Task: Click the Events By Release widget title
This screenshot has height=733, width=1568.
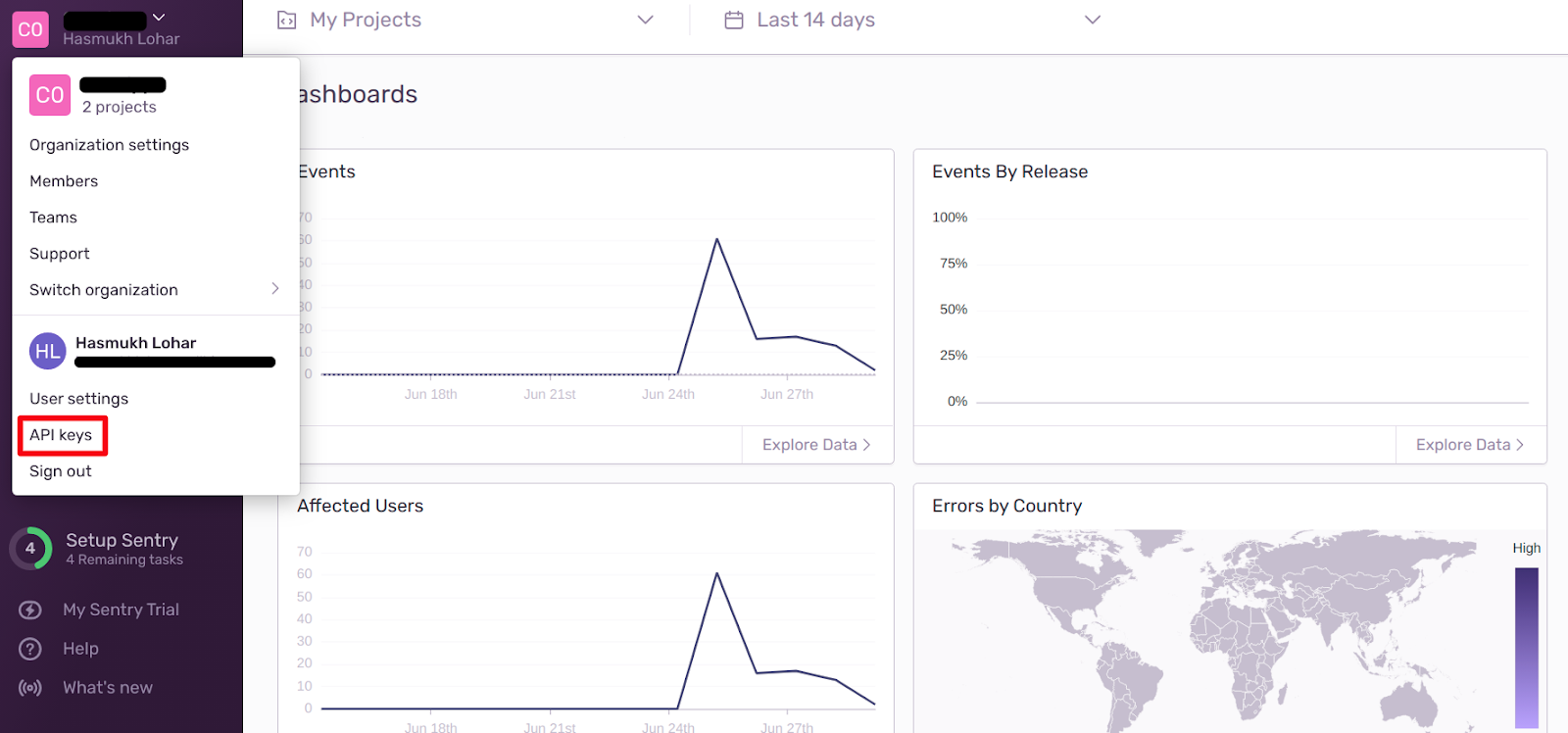Action: coord(1010,171)
